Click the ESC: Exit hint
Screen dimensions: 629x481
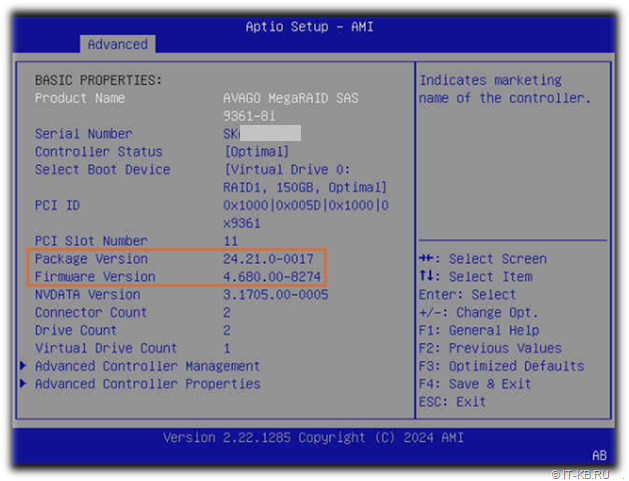tap(452, 402)
